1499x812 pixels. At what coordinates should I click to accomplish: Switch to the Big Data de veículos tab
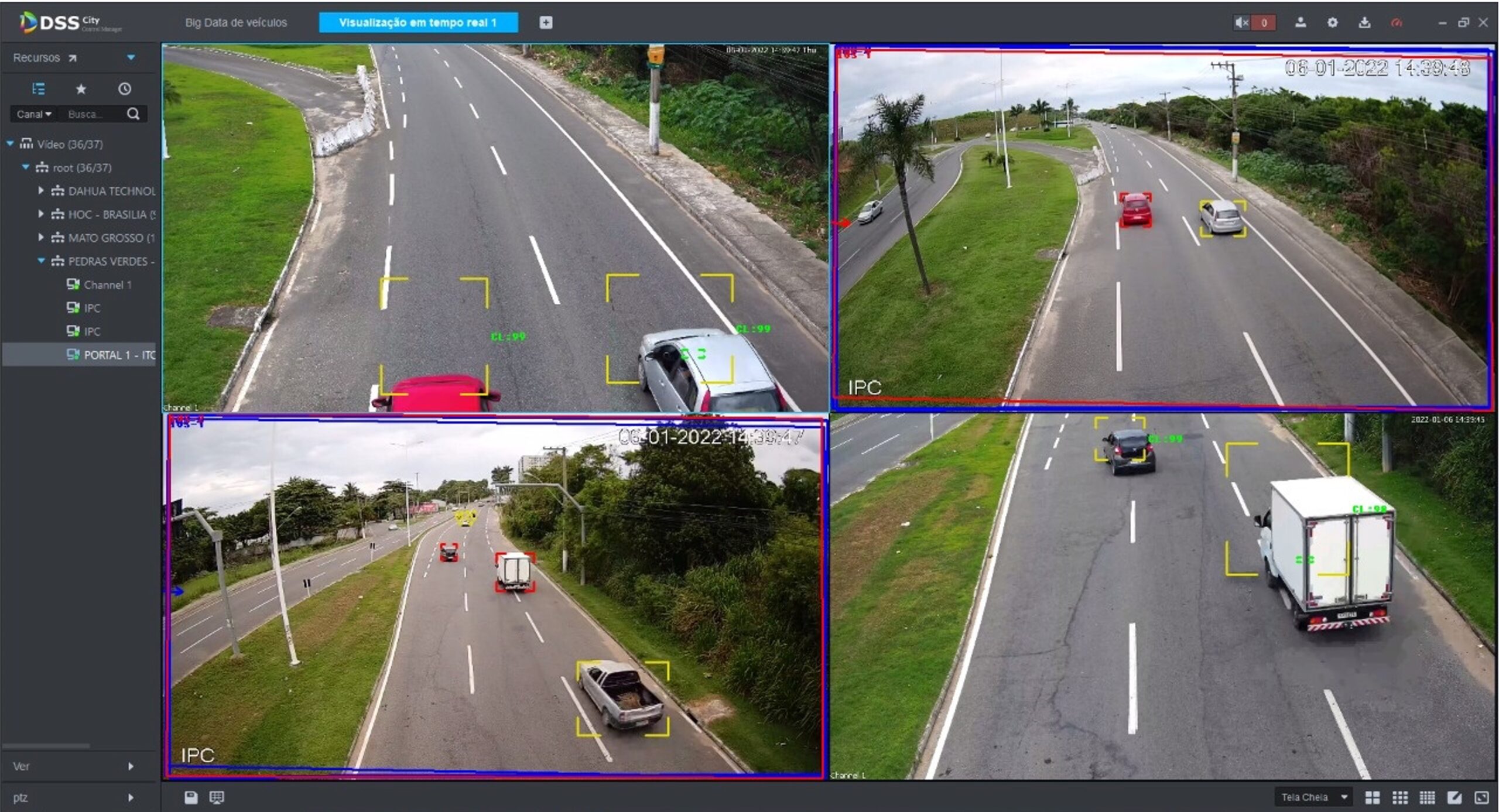tap(236, 22)
